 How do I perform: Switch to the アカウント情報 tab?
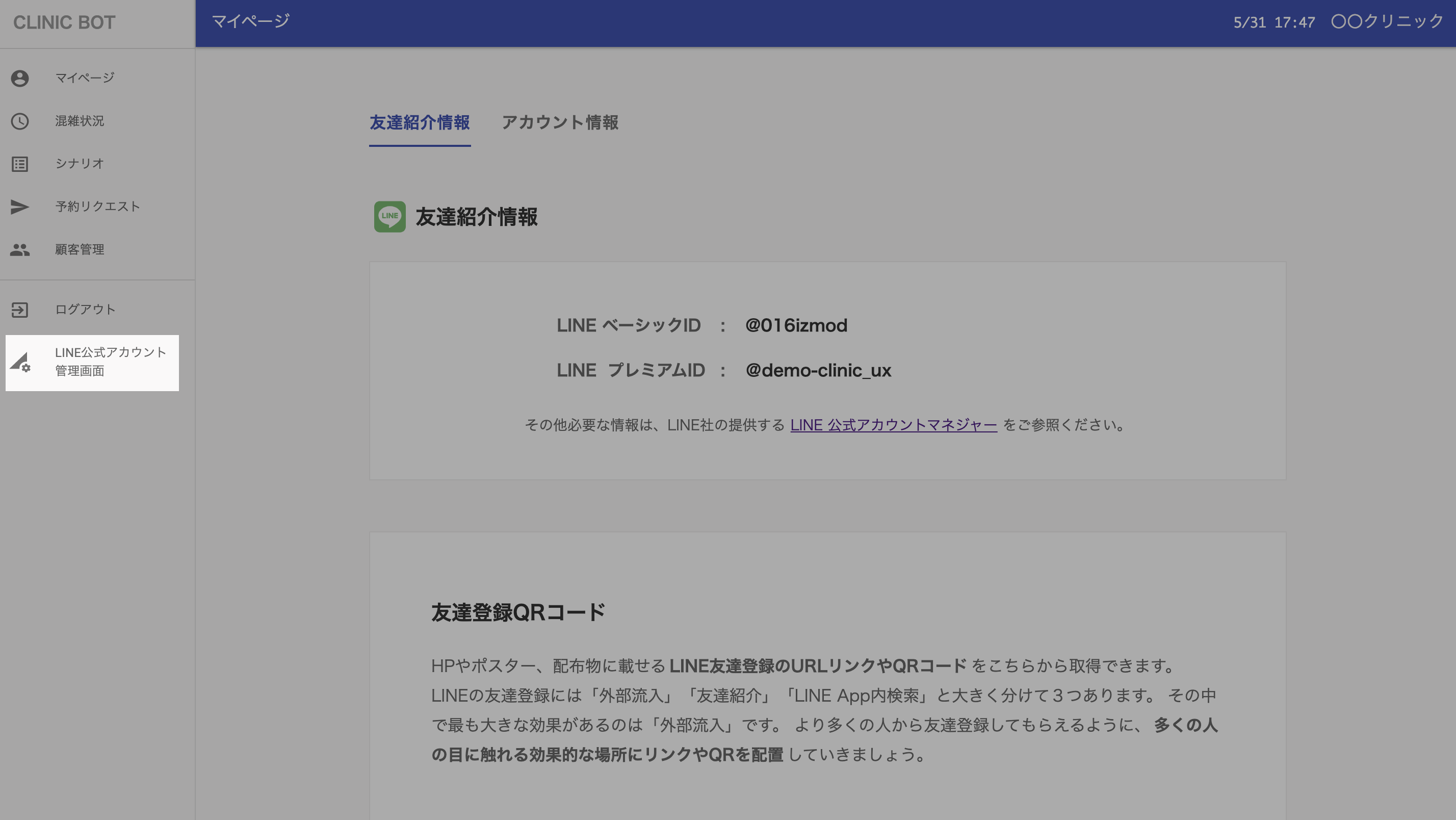[x=560, y=123]
